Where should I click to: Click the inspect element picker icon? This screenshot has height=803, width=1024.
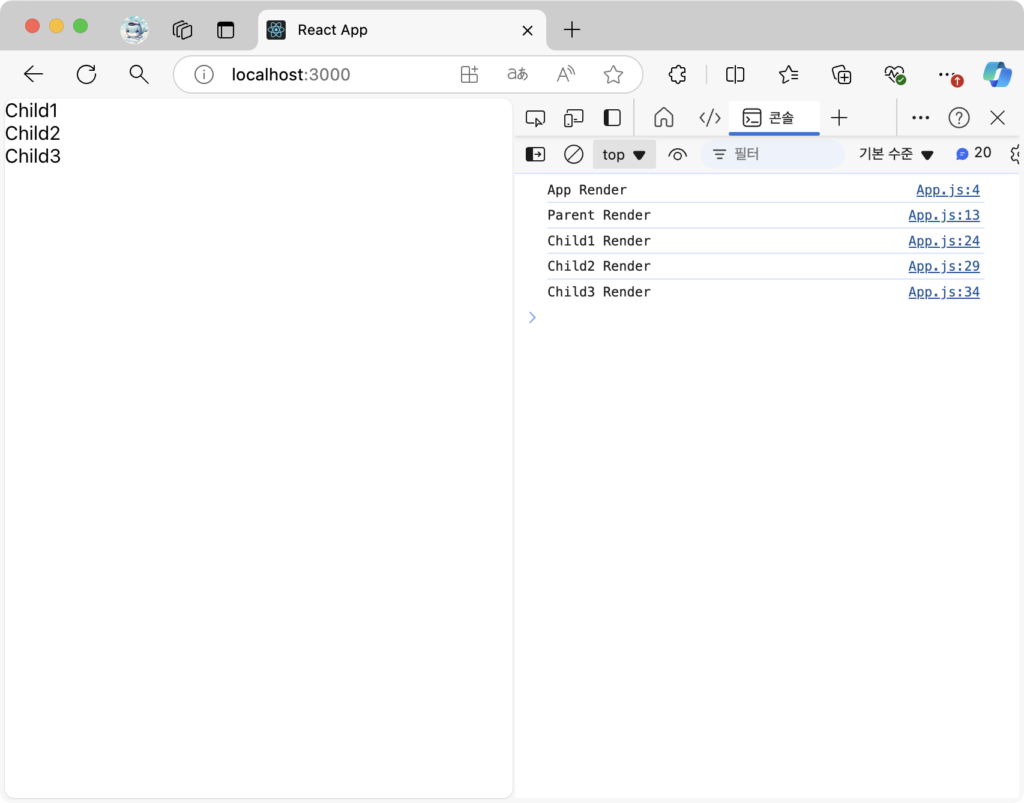click(x=535, y=118)
